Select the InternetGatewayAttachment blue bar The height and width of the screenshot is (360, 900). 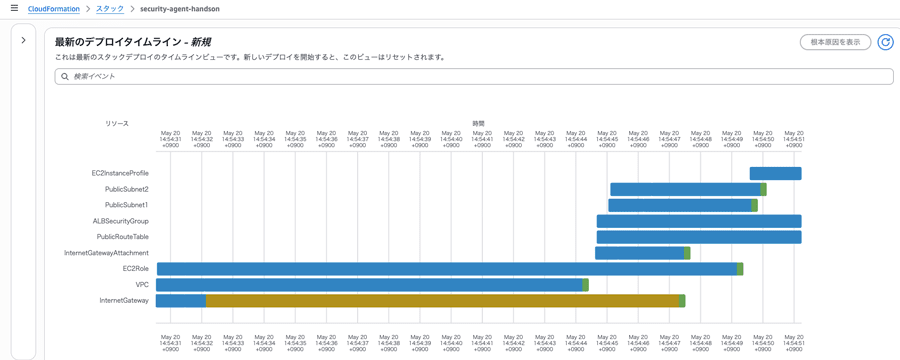click(639, 253)
